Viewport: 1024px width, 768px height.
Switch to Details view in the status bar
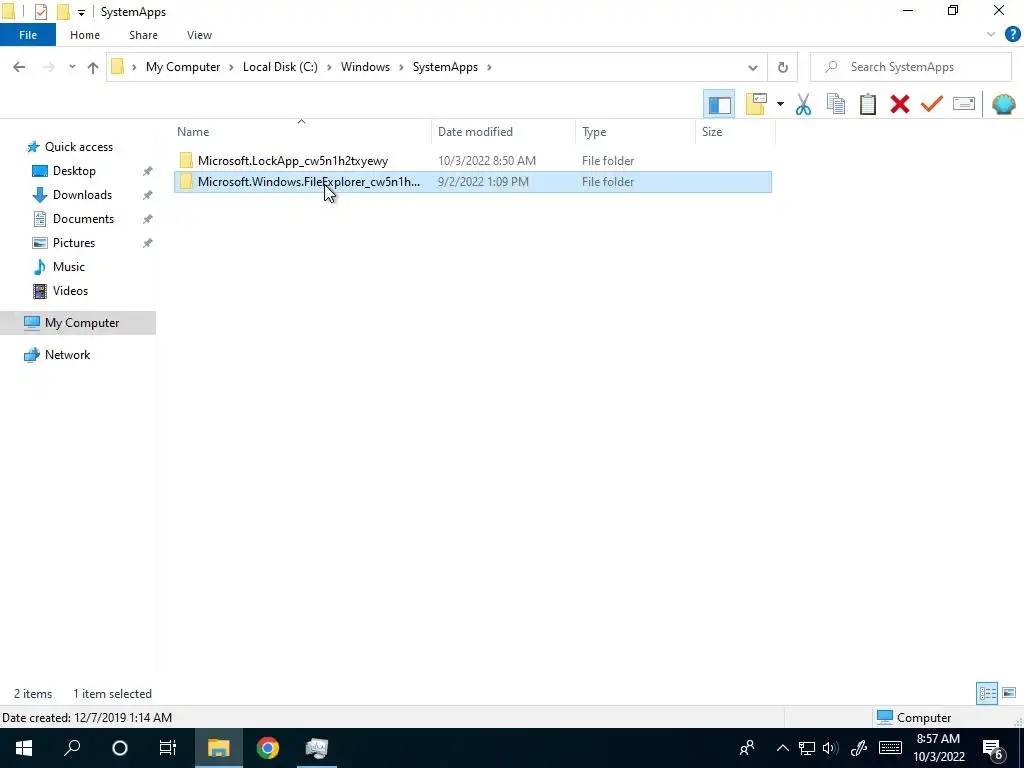pos(987,693)
